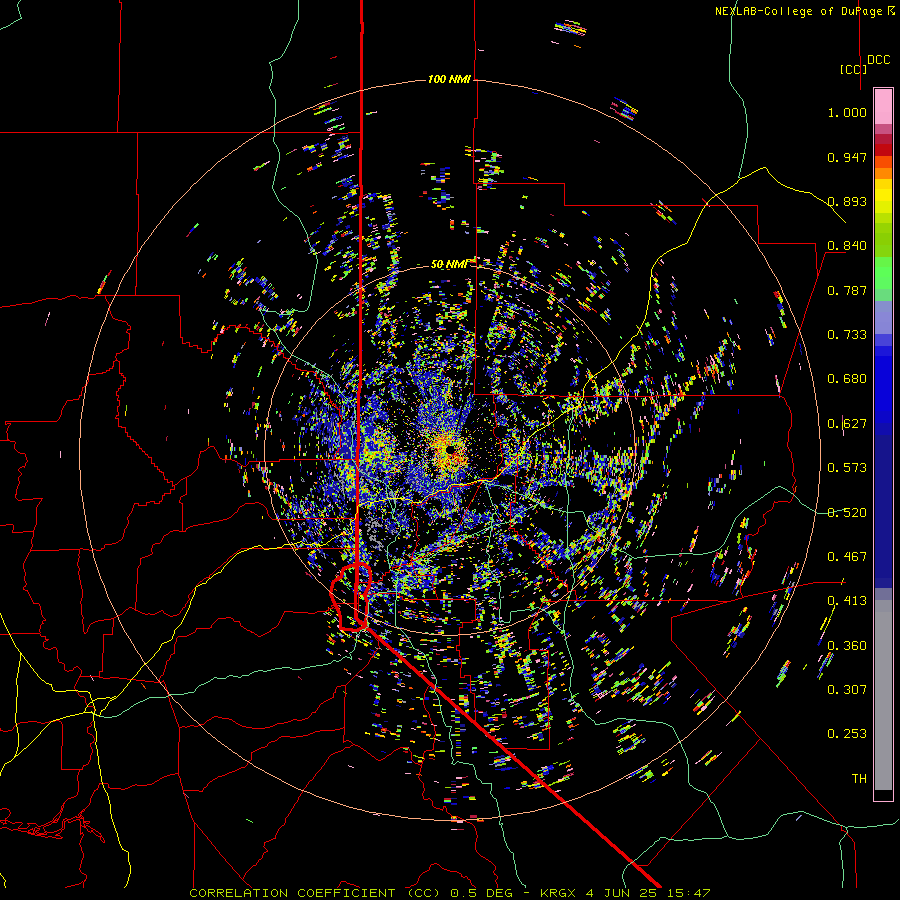Click the DCC label above the color bar
900x900 pixels.
pyautogui.click(x=878, y=60)
